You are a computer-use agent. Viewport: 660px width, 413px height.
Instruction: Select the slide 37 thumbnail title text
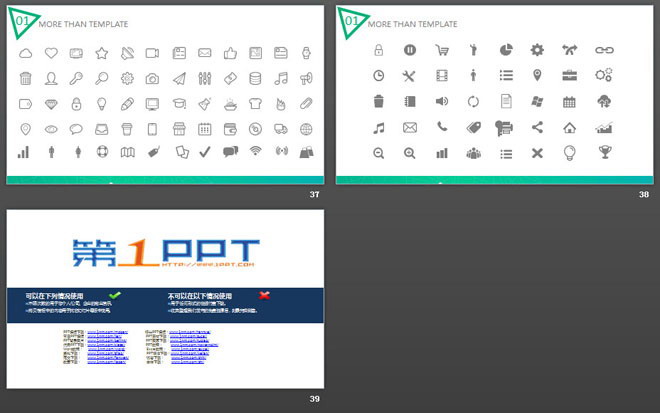tap(82, 23)
